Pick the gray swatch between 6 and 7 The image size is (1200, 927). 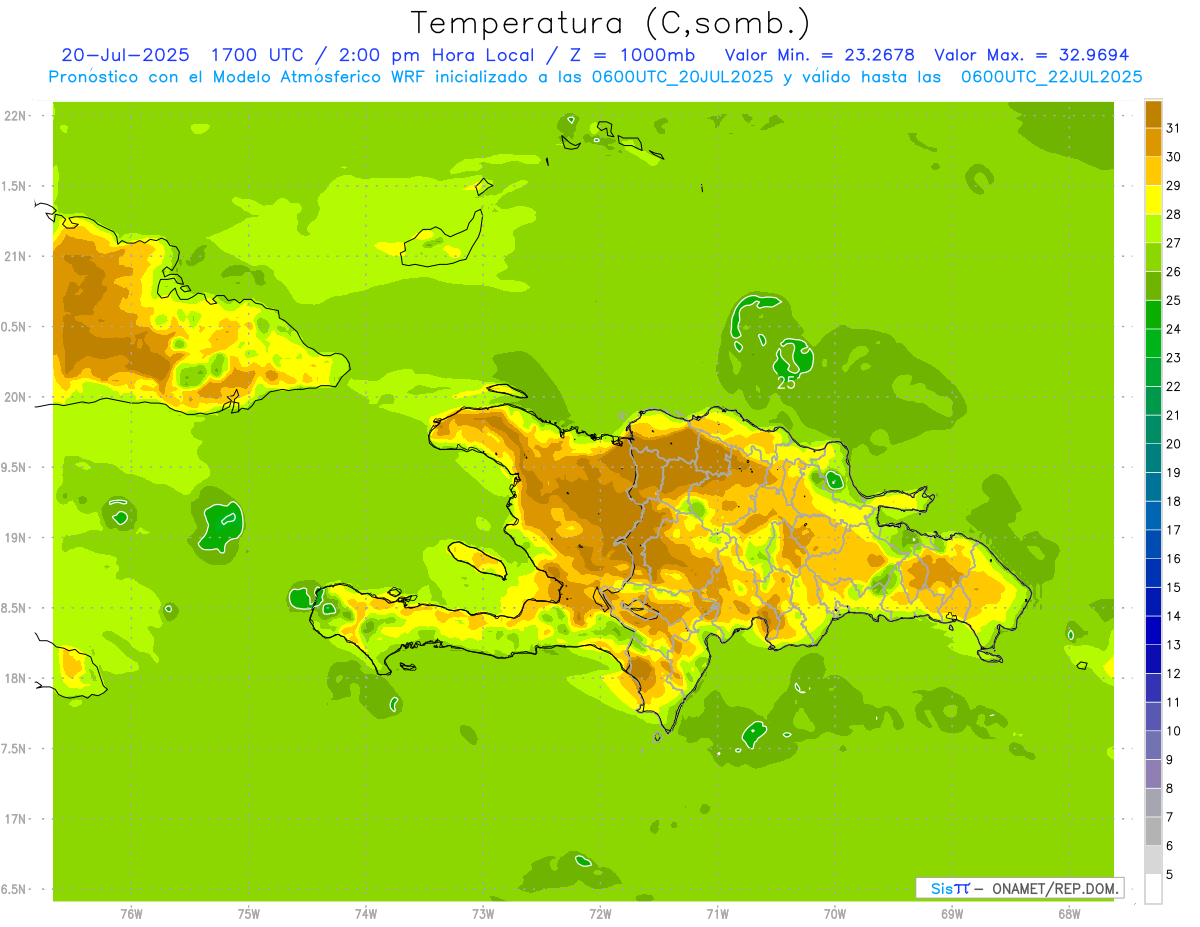[1153, 832]
